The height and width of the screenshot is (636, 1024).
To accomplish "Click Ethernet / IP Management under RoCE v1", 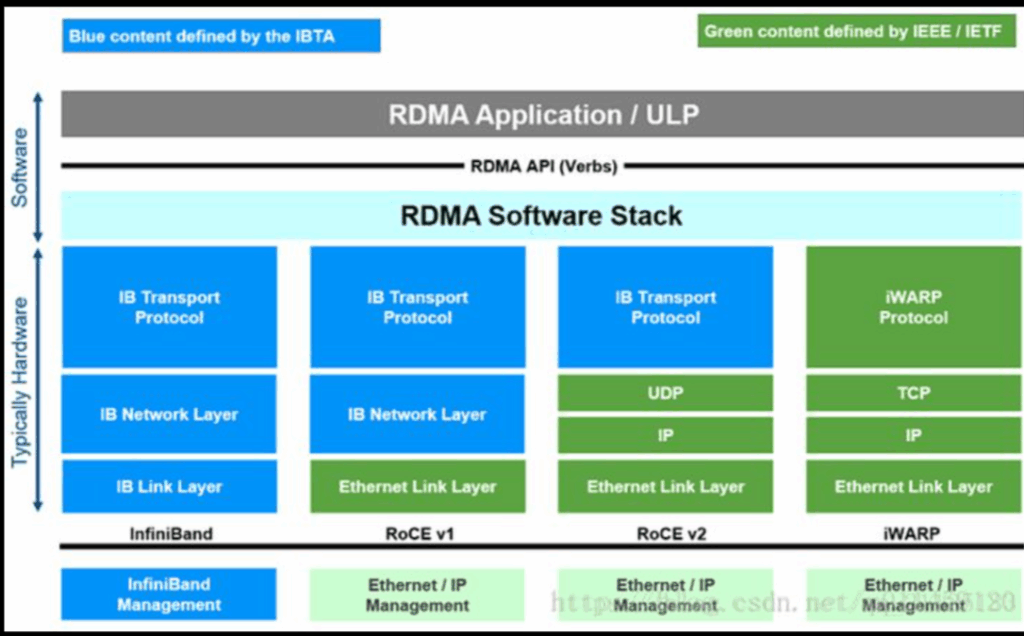I will click(417, 595).
